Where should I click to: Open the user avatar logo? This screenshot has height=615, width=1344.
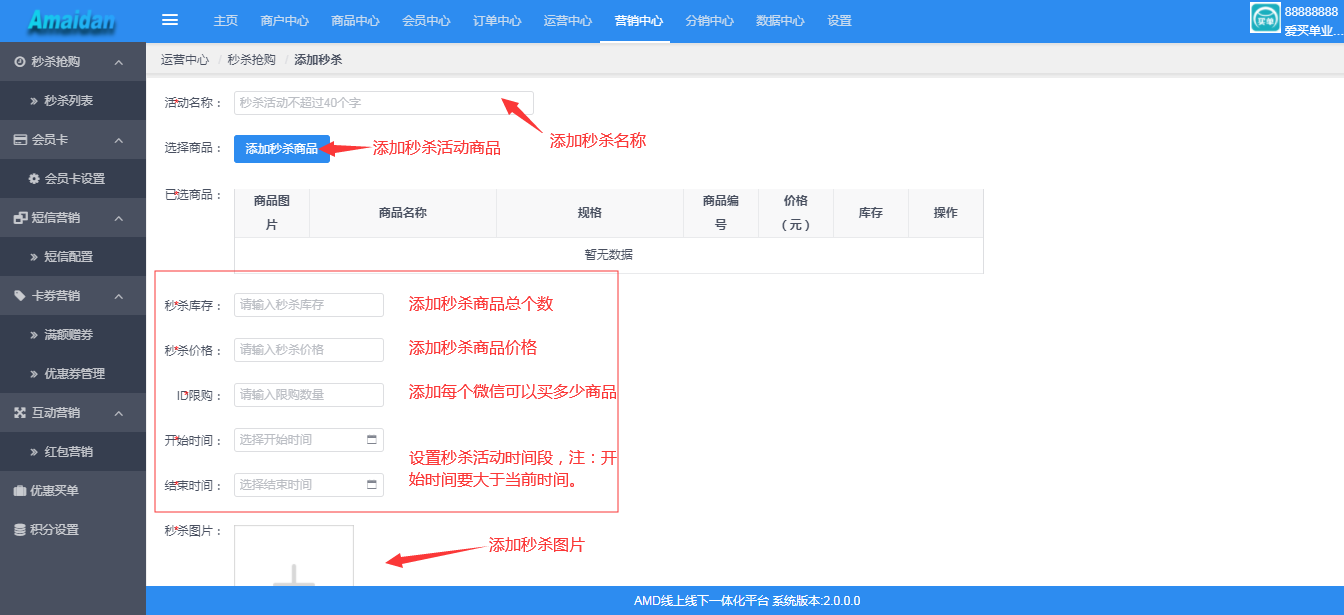tap(1265, 19)
